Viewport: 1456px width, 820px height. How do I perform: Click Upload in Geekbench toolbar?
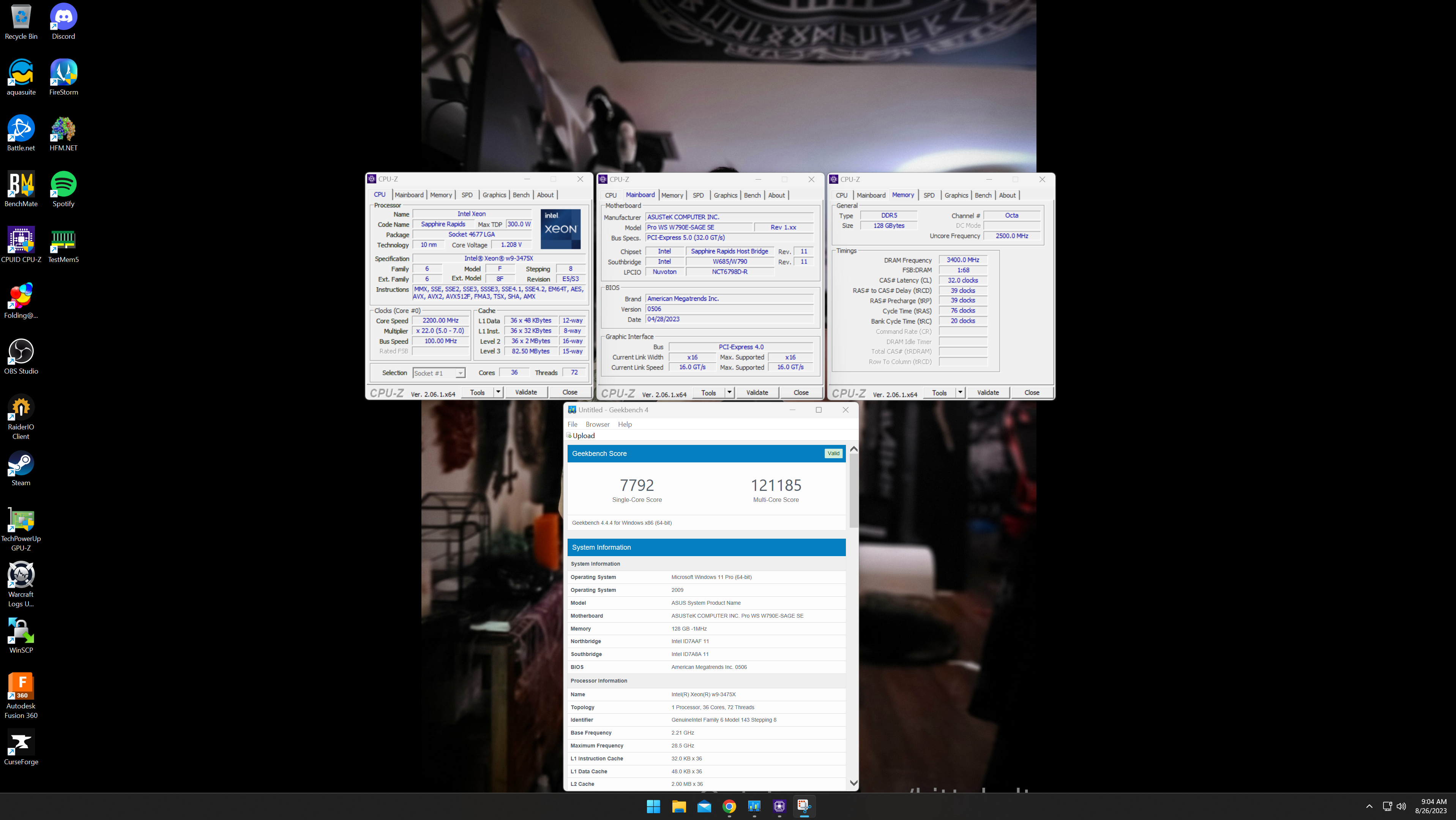[x=581, y=436]
